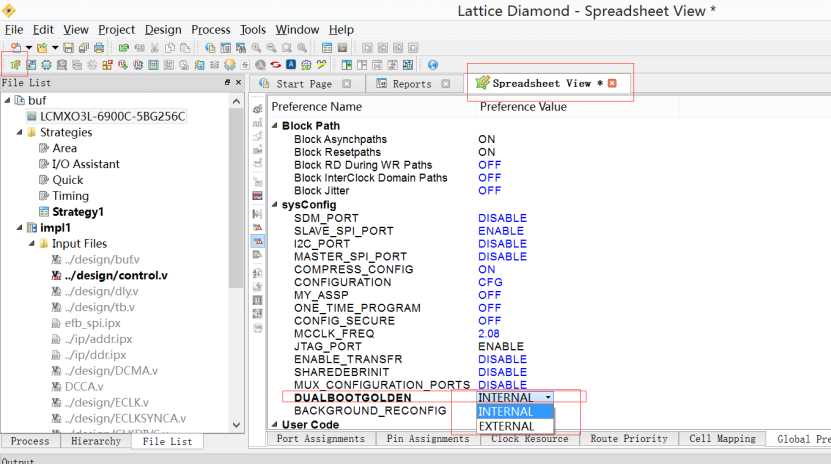Click the Save icon in the toolbar

(x=68, y=48)
